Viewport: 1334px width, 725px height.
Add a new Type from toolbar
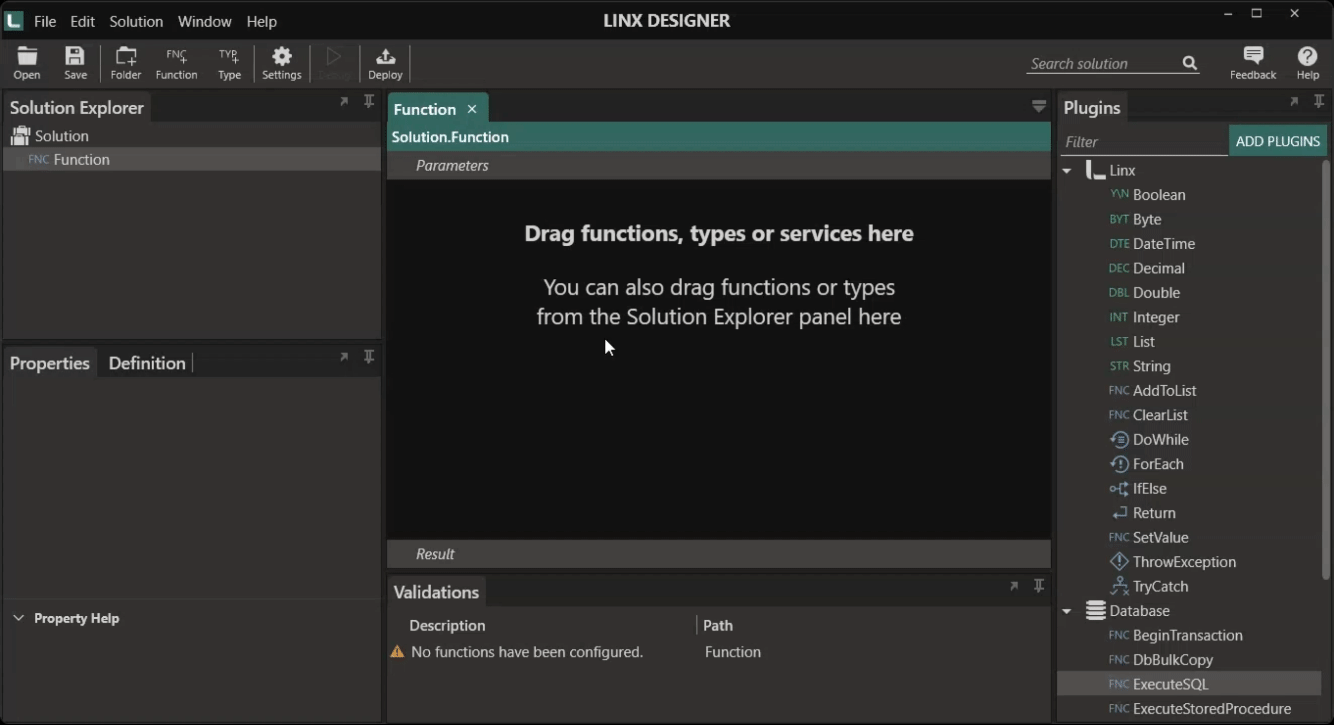230,62
